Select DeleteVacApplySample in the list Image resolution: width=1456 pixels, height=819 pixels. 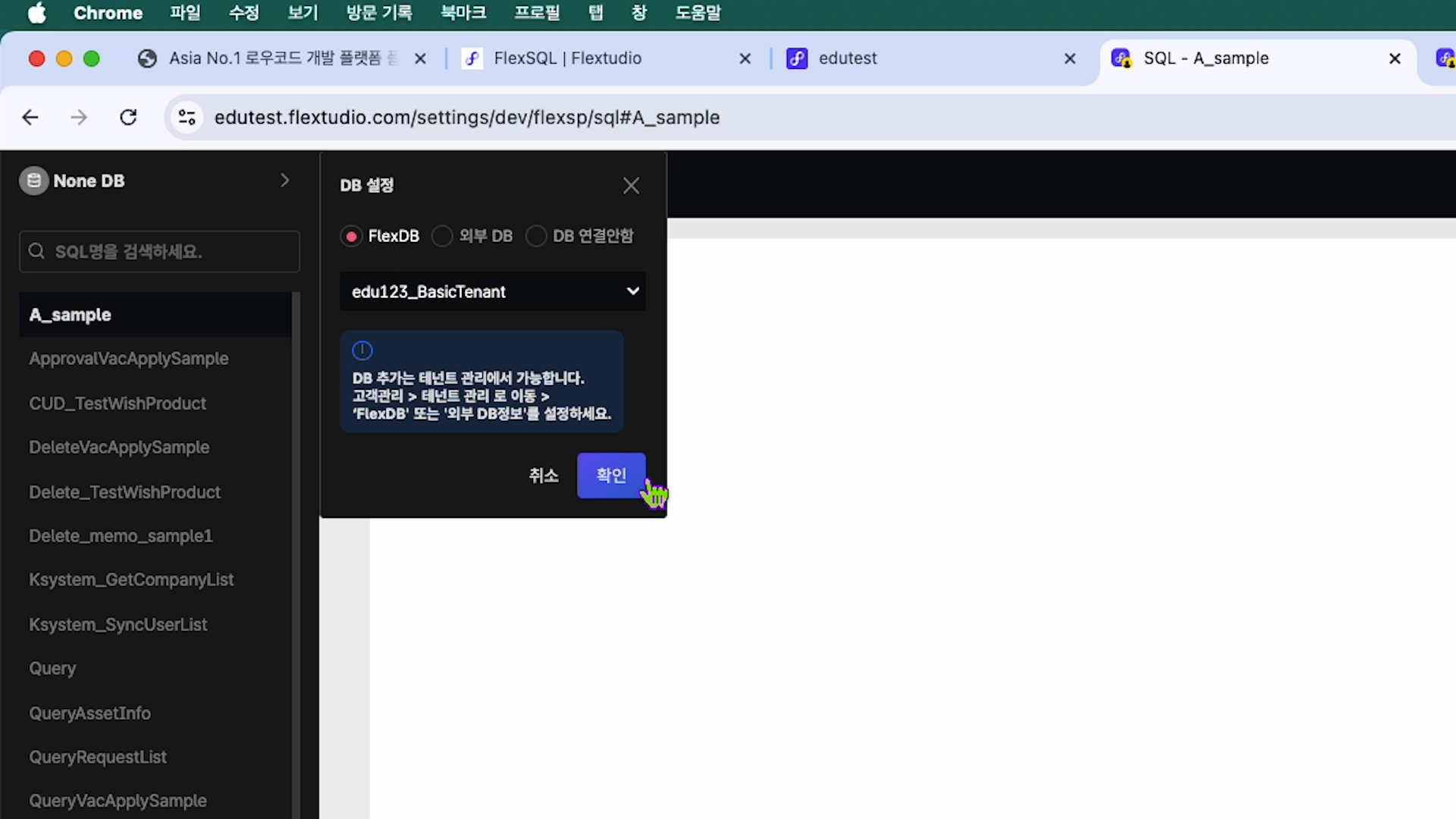[155, 447]
